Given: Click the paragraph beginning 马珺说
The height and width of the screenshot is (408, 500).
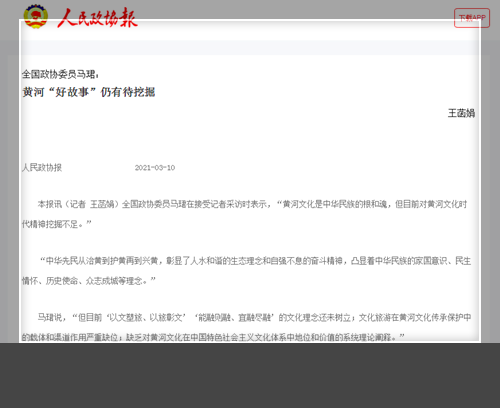Looking at the screenshot, I should [x=246, y=327].
